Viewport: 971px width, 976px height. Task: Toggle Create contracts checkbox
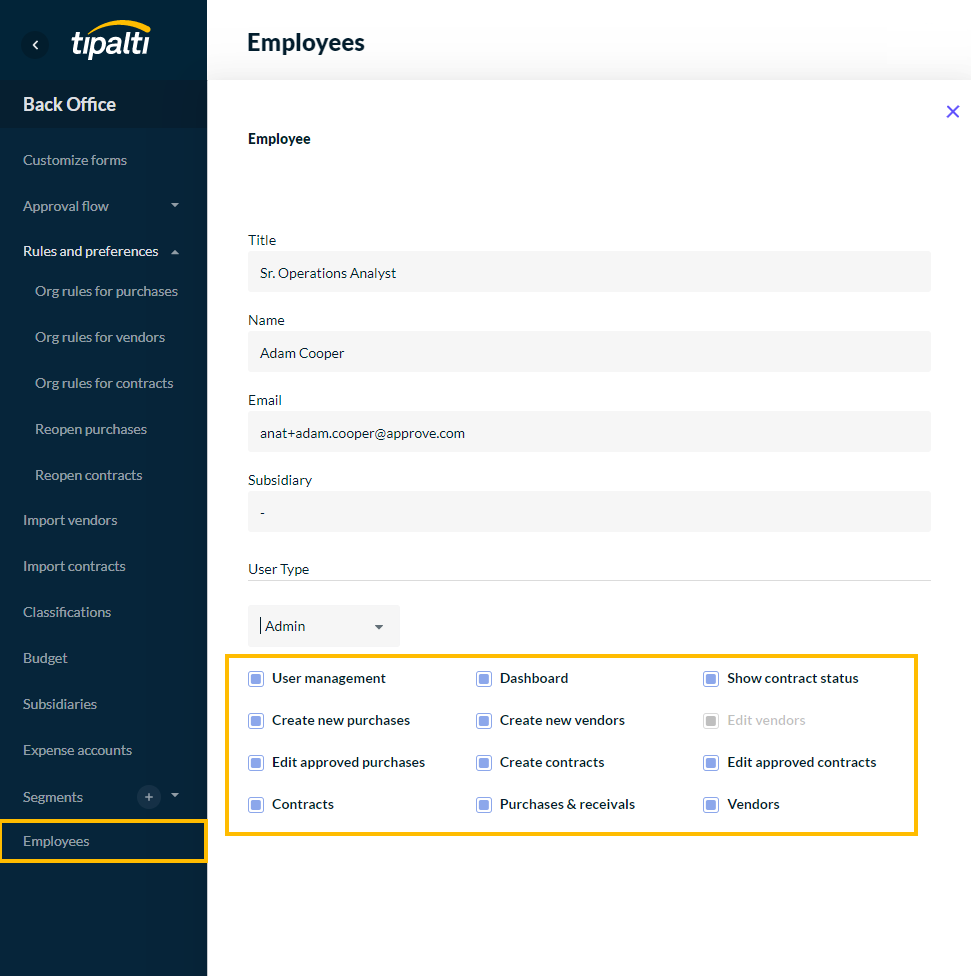(x=484, y=762)
